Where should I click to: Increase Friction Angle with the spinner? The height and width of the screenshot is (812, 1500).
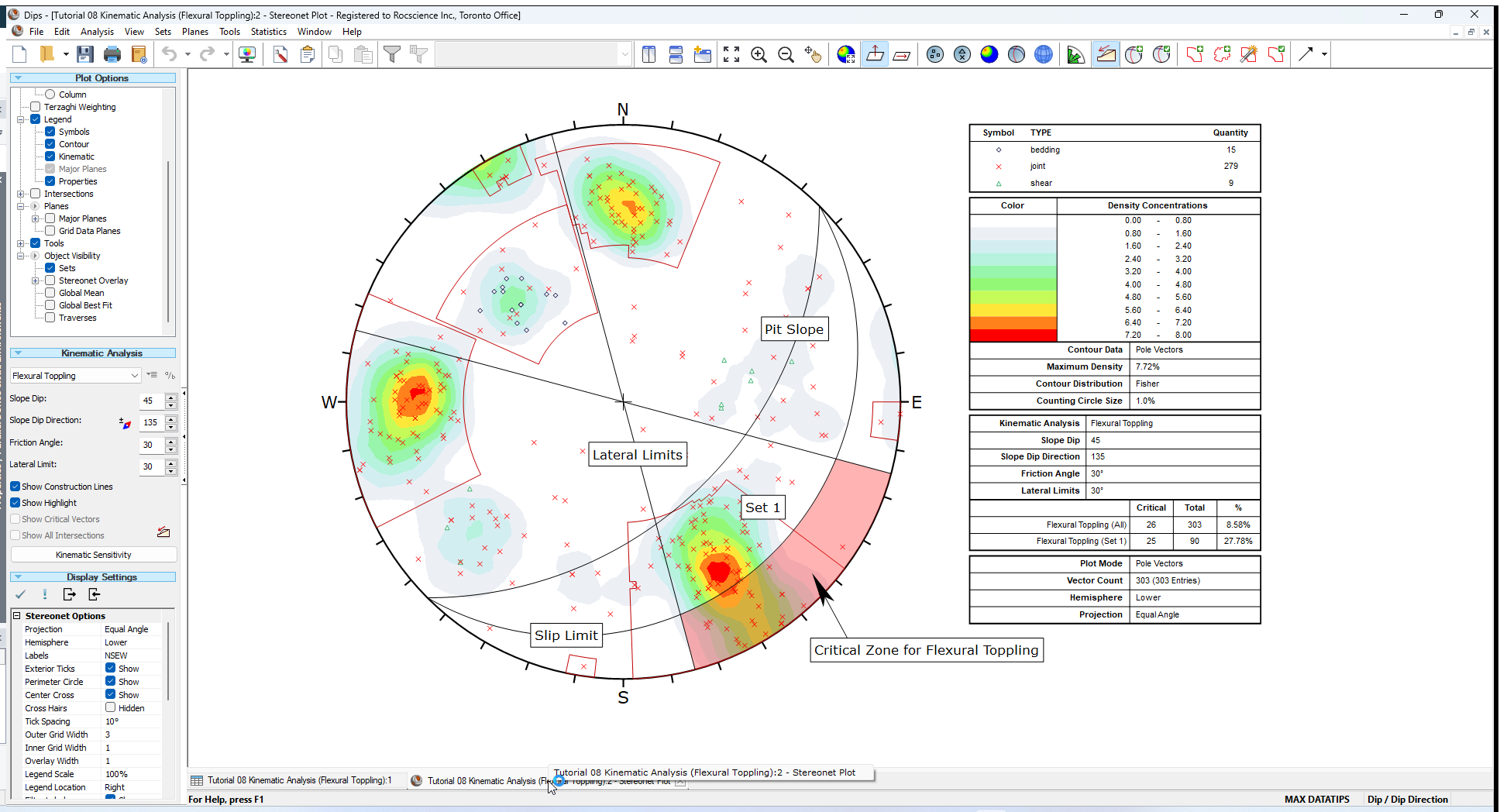[x=172, y=442]
